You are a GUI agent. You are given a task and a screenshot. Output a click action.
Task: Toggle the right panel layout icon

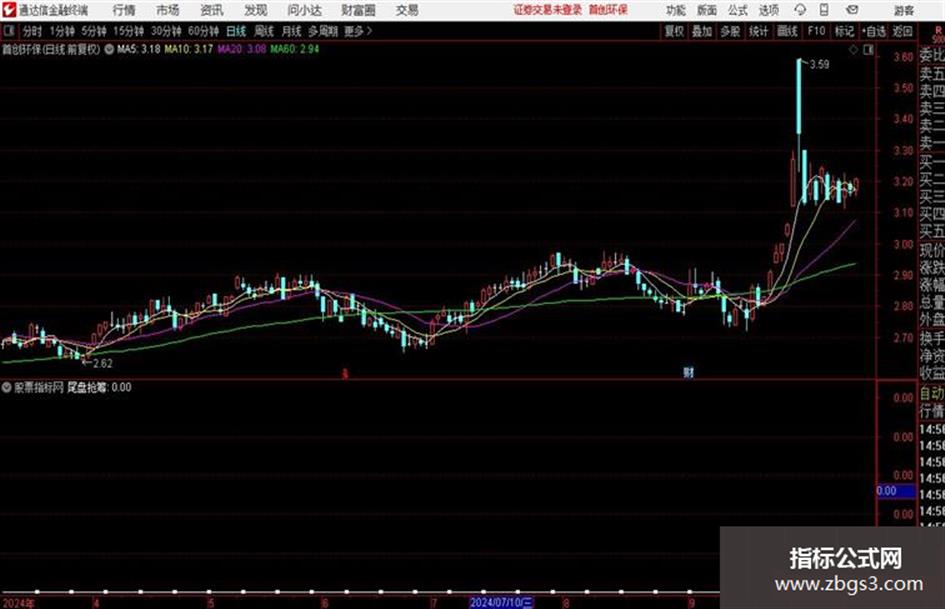(x=868, y=50)
